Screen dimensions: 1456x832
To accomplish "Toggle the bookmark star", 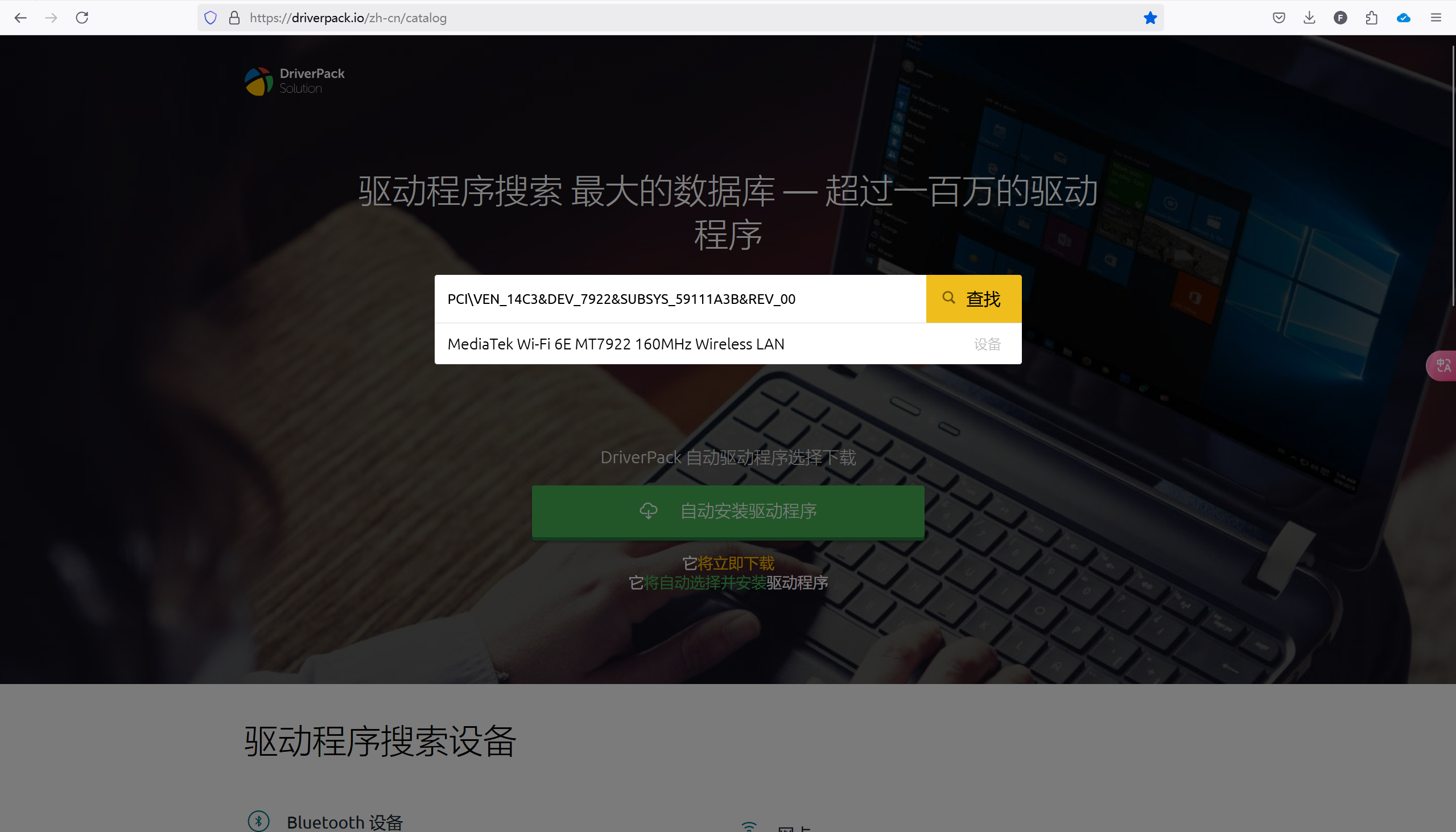I will click(x=1150, y=18).
